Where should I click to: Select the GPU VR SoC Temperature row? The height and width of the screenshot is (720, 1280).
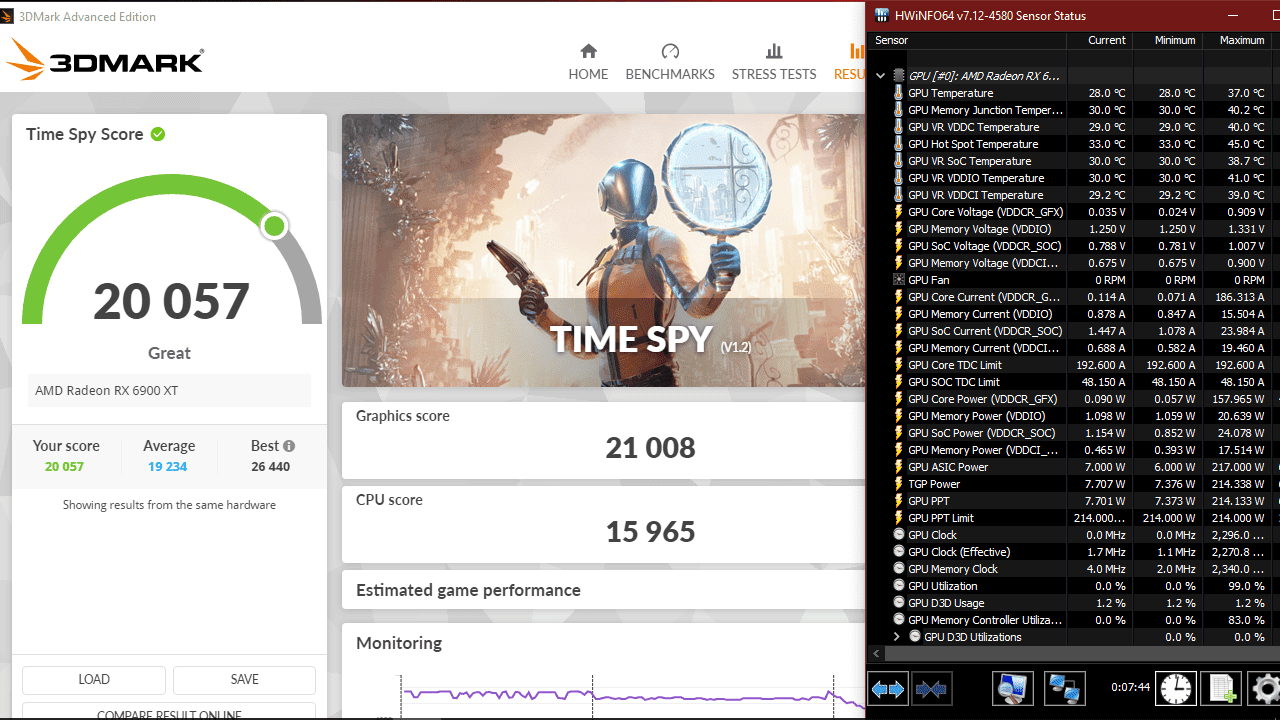click(1074, 161)
